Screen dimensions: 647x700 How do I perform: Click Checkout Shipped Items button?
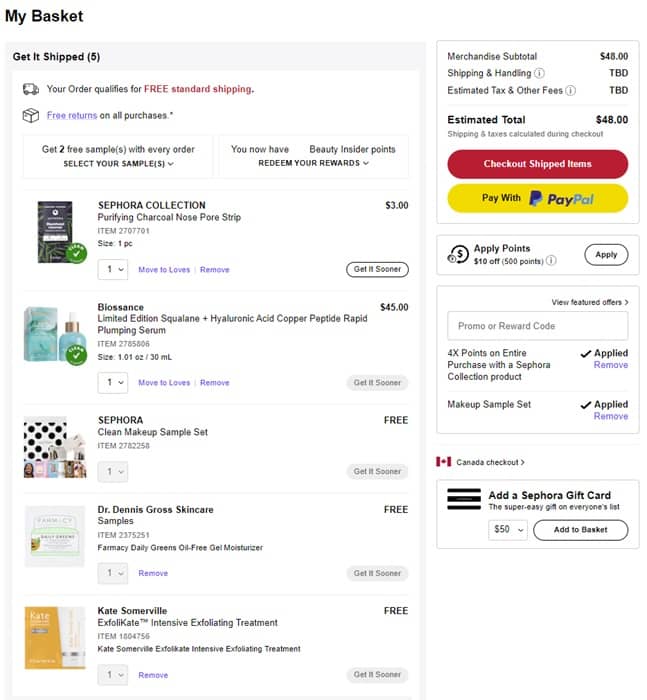click(x=537, y=164)
